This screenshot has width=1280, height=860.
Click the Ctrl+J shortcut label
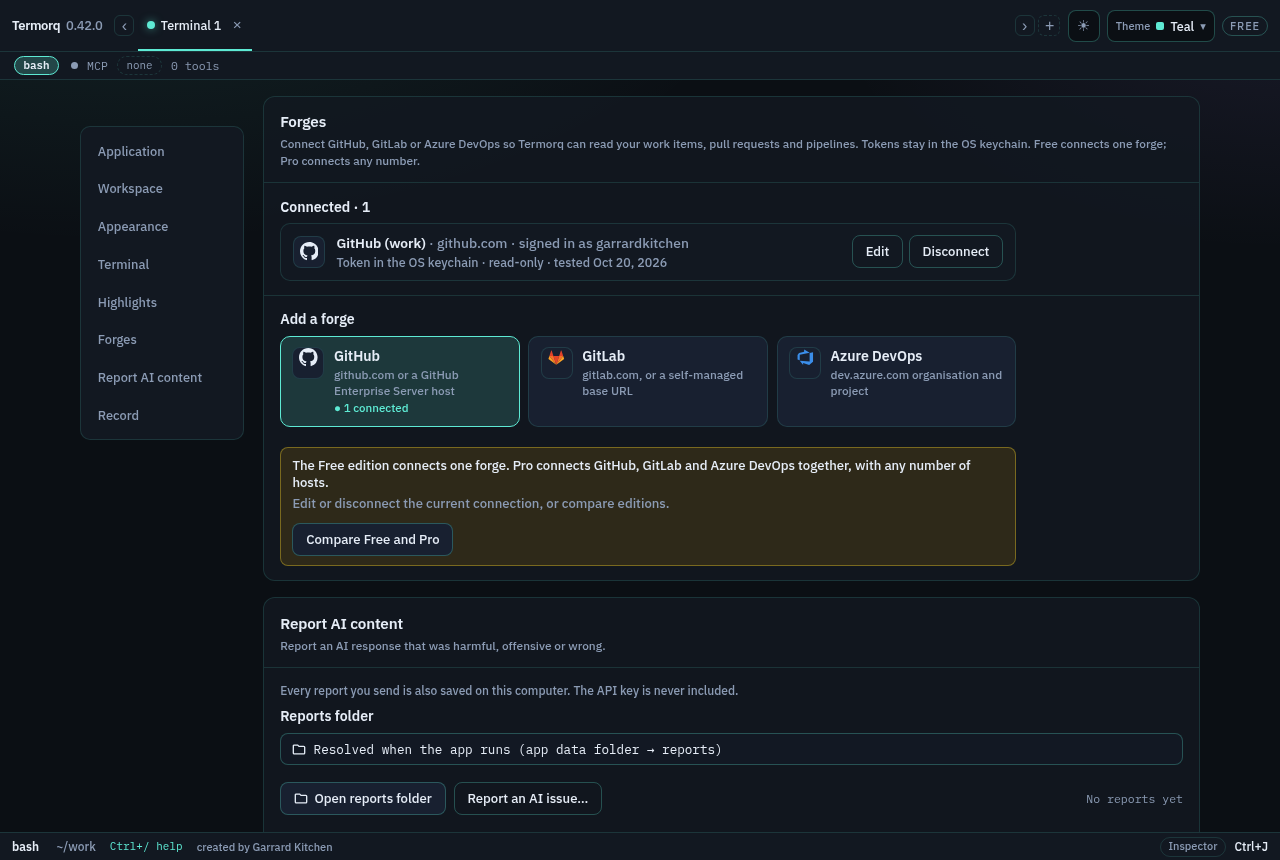coord(1251,847)
